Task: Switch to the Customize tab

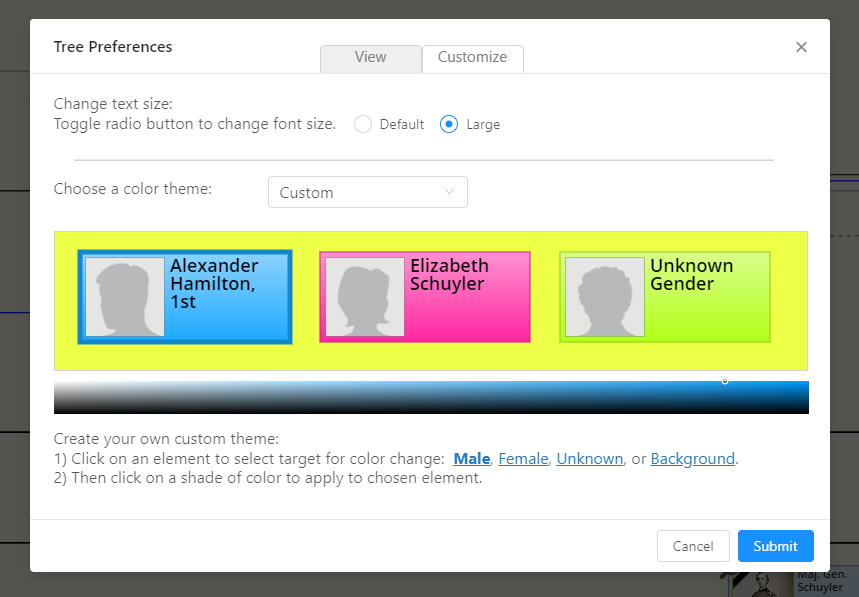Action: [472, 57]
